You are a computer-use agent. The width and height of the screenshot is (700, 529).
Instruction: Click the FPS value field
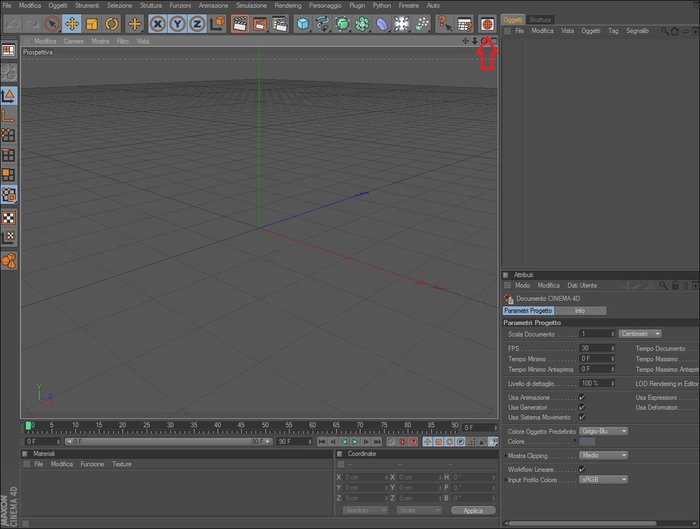597,348
